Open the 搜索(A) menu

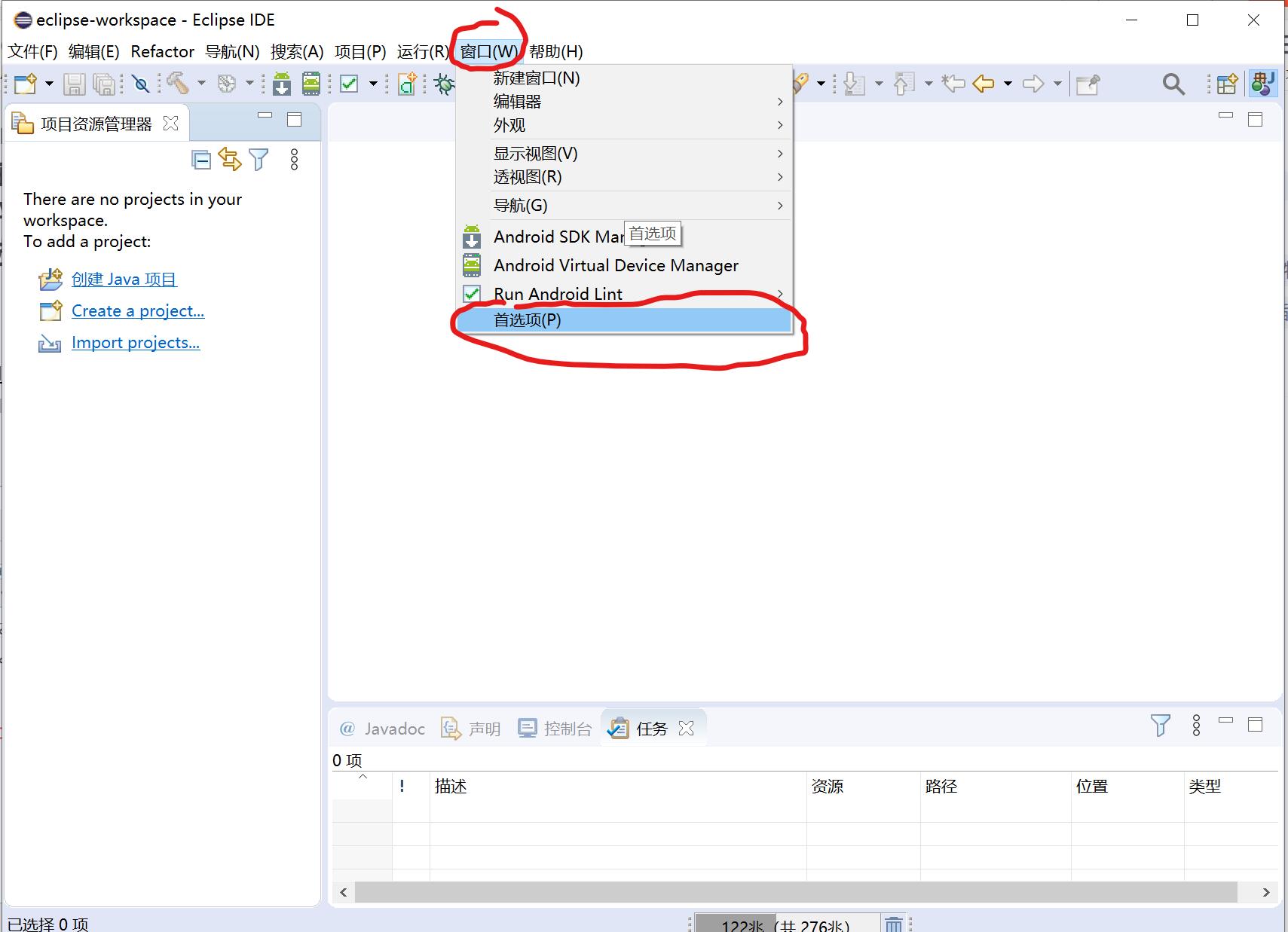(297, 51)
